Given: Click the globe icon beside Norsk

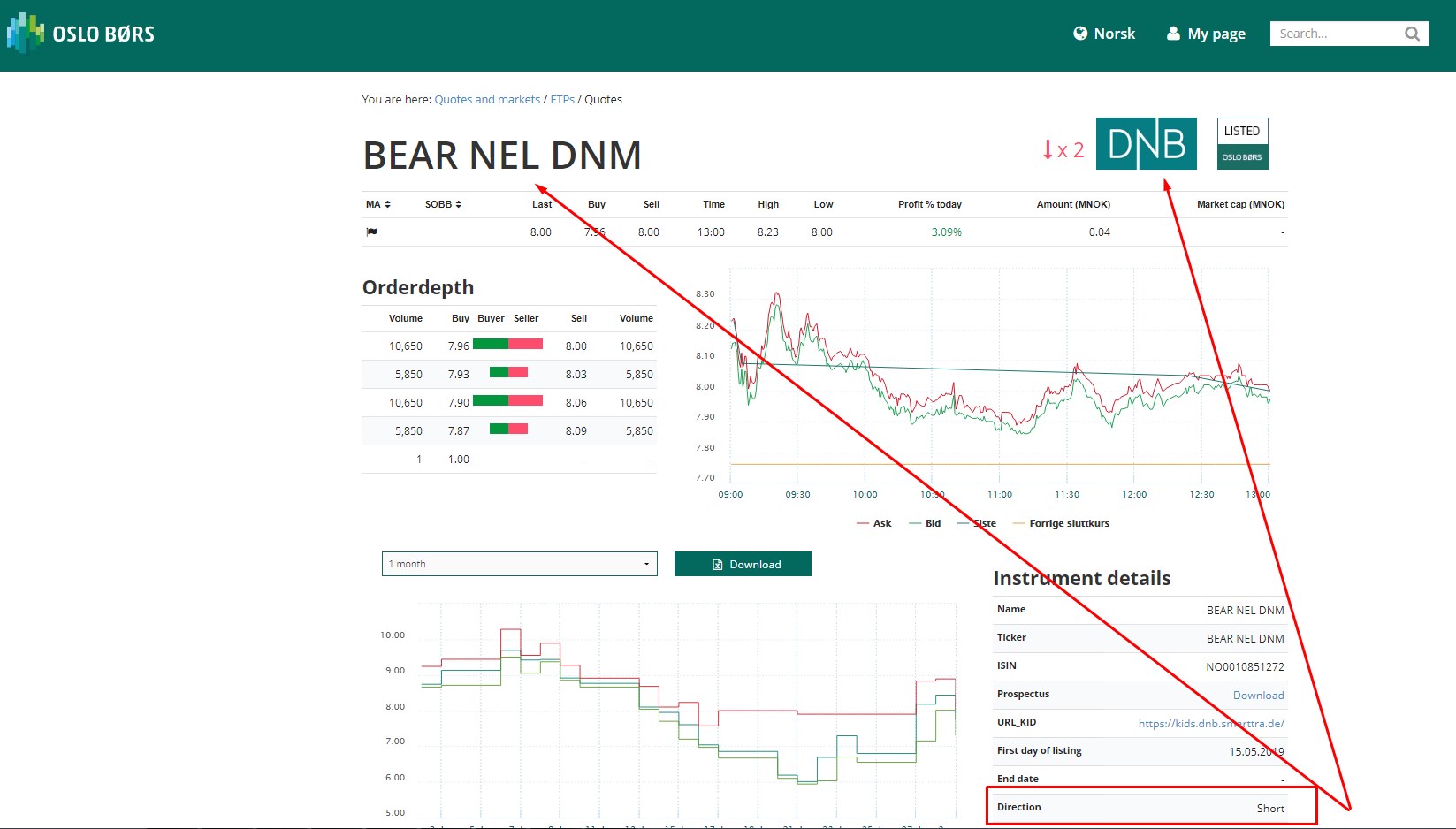Looking at the screenshot, I should 1080,34.
